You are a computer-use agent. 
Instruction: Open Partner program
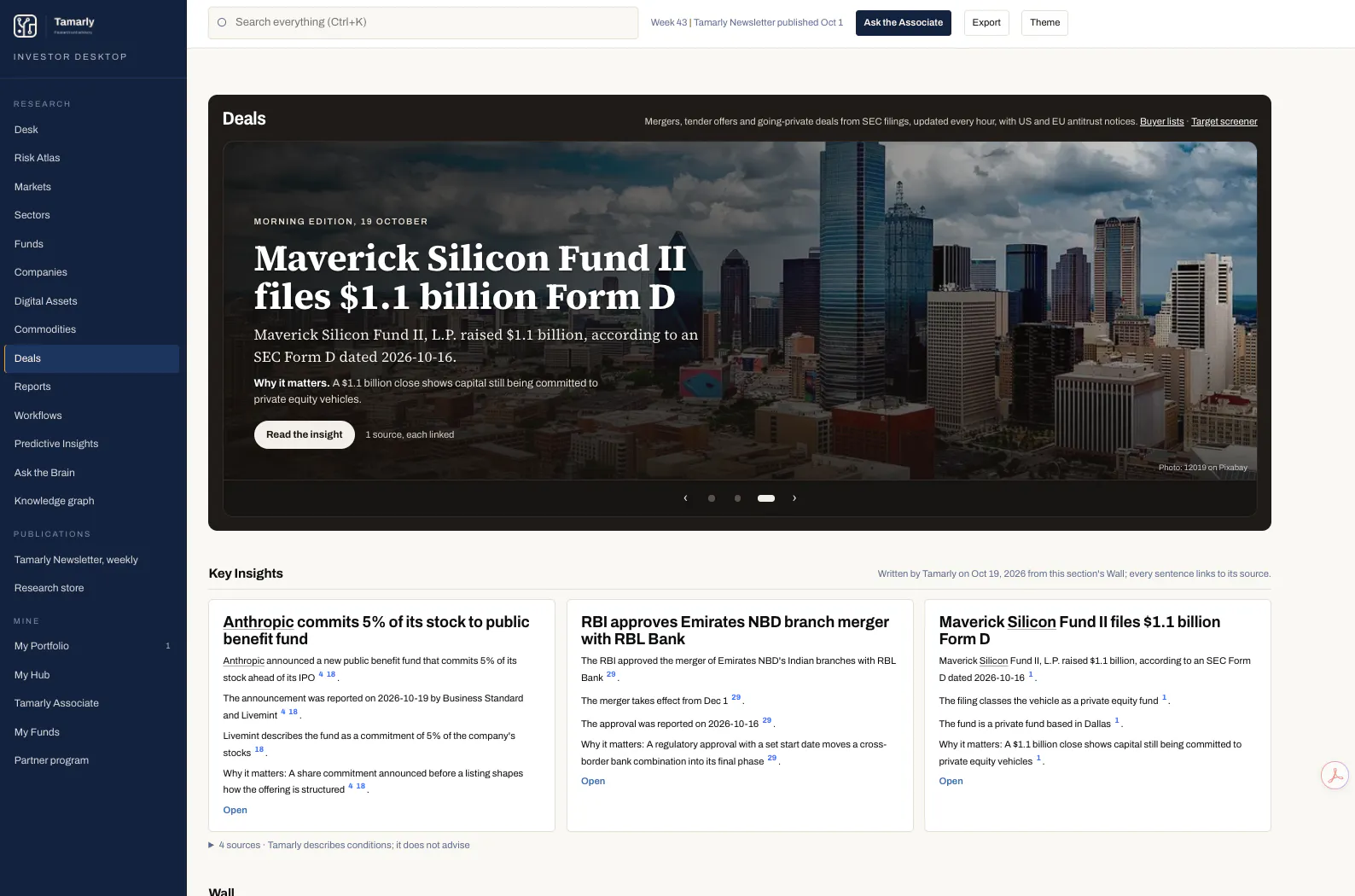[91, 760]
